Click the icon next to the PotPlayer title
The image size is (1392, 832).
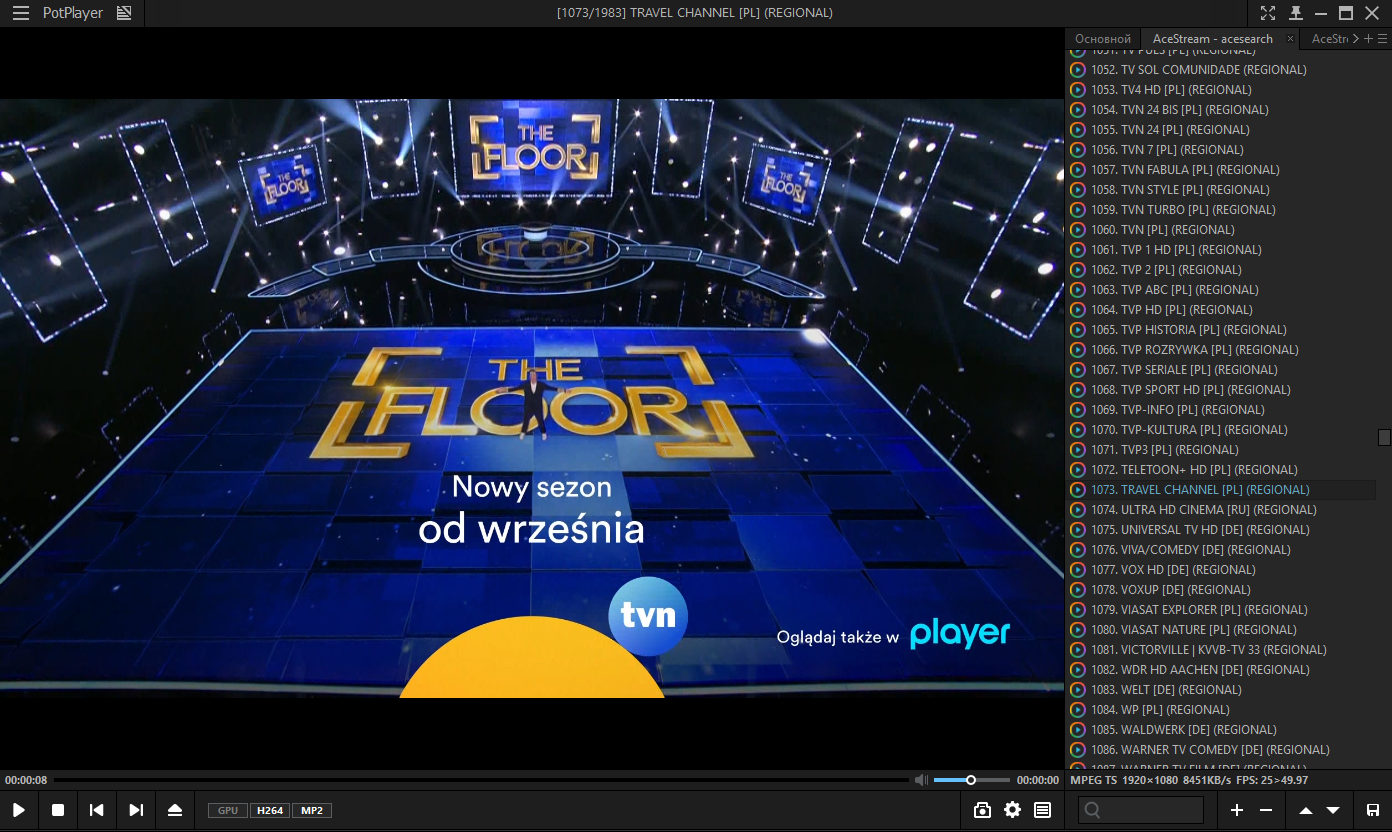click(124, 13)
